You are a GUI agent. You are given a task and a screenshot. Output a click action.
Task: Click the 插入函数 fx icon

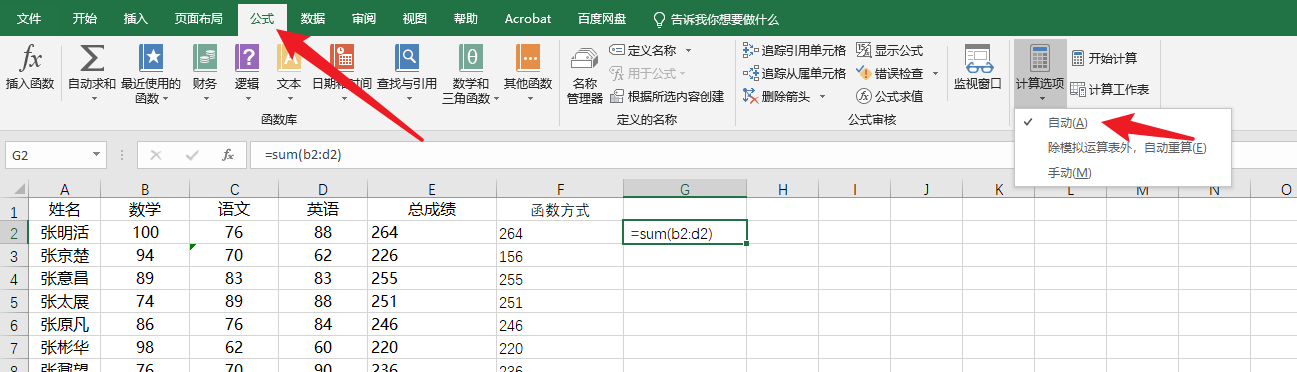(30, 57)
